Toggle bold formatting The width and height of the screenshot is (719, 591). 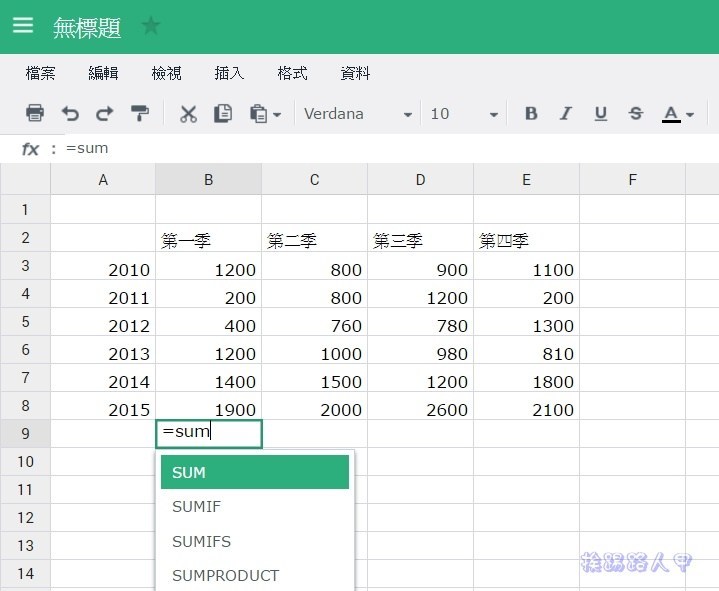531,114
